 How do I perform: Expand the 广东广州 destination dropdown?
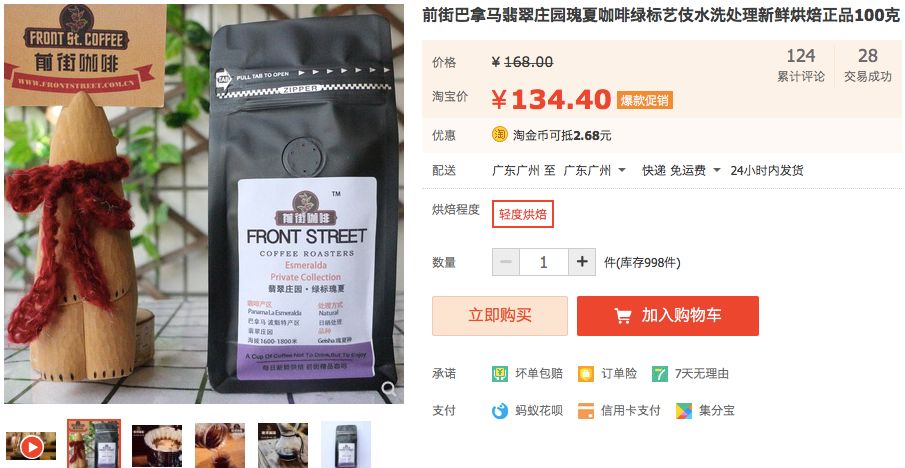[595, 170]
